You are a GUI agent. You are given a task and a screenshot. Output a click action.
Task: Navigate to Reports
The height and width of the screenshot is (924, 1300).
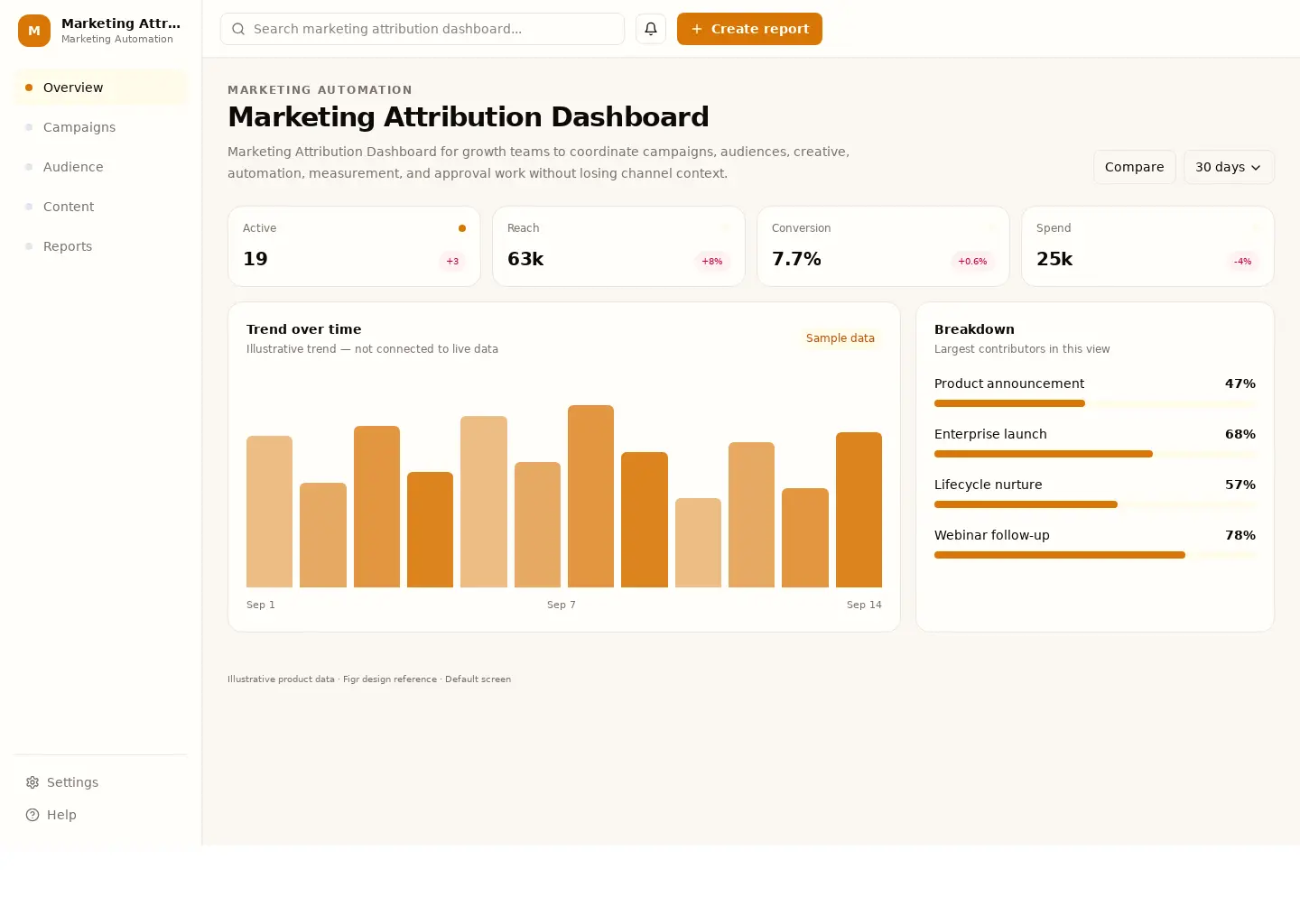[x=100, y=246]
